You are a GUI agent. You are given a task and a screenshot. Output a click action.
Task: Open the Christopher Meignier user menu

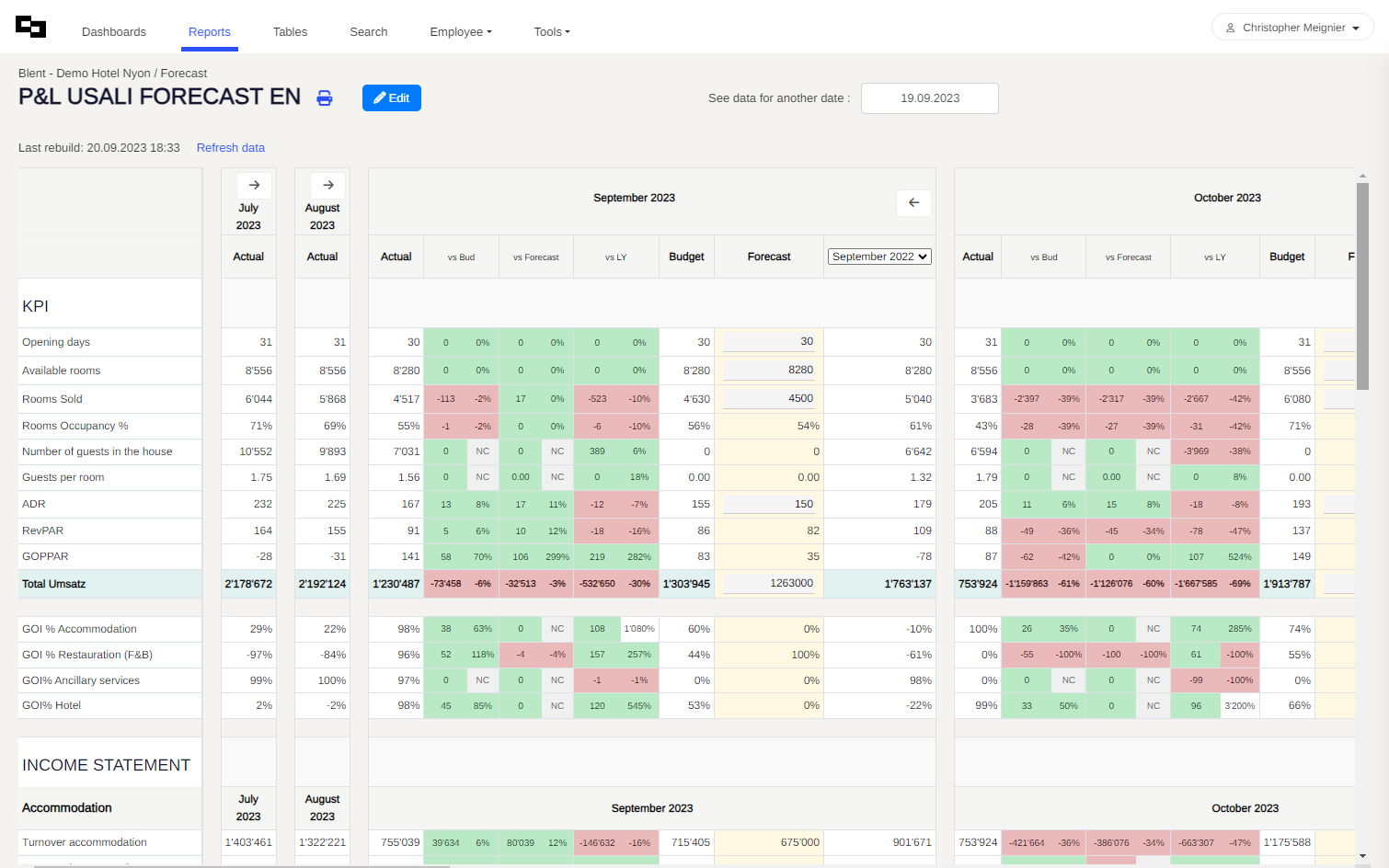point(1291,28)
